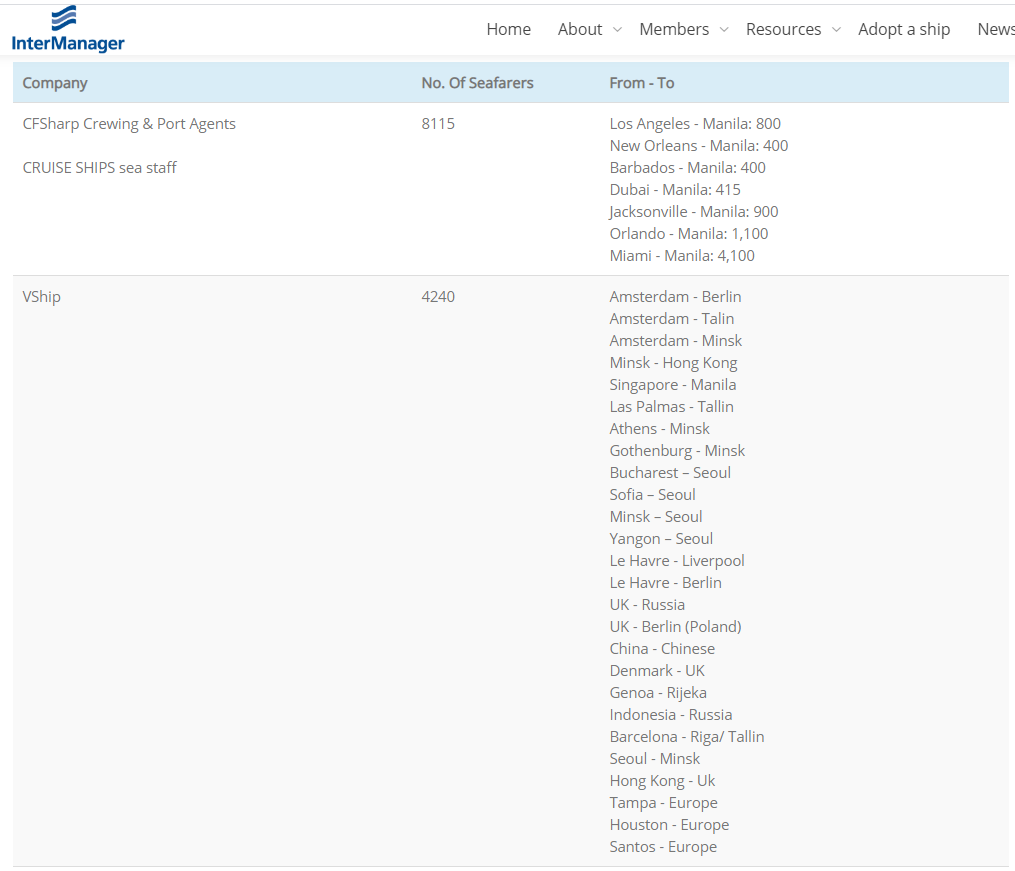Expand the dropdown chevron beside About
Viewport: 1015px width, 871px height.
(x=617, y=30)
